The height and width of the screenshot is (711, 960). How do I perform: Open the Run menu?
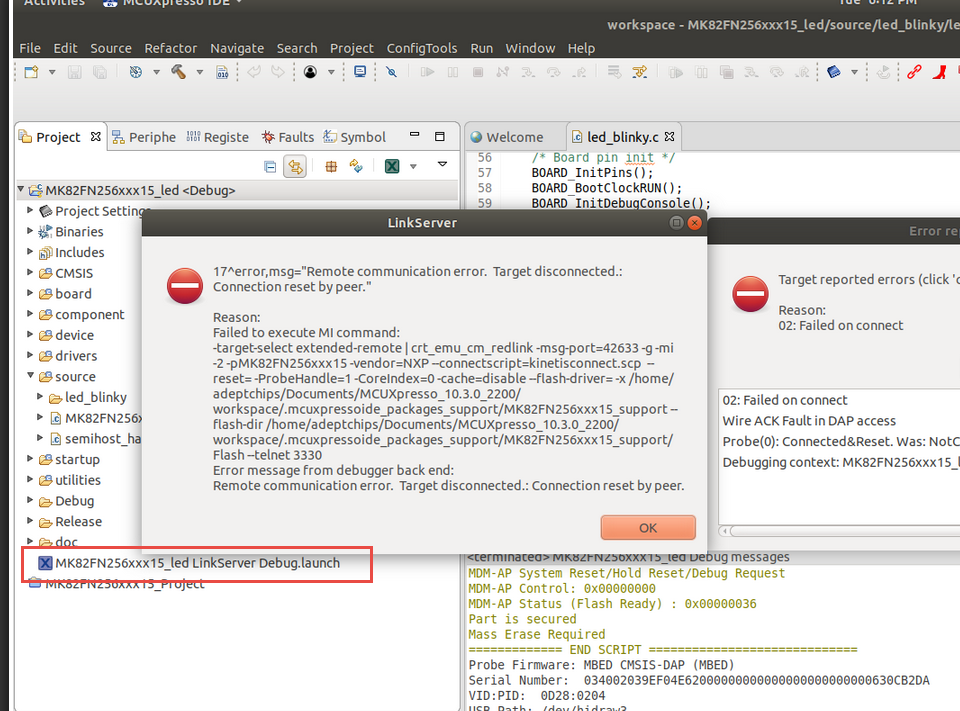click(x=482, y=48)
